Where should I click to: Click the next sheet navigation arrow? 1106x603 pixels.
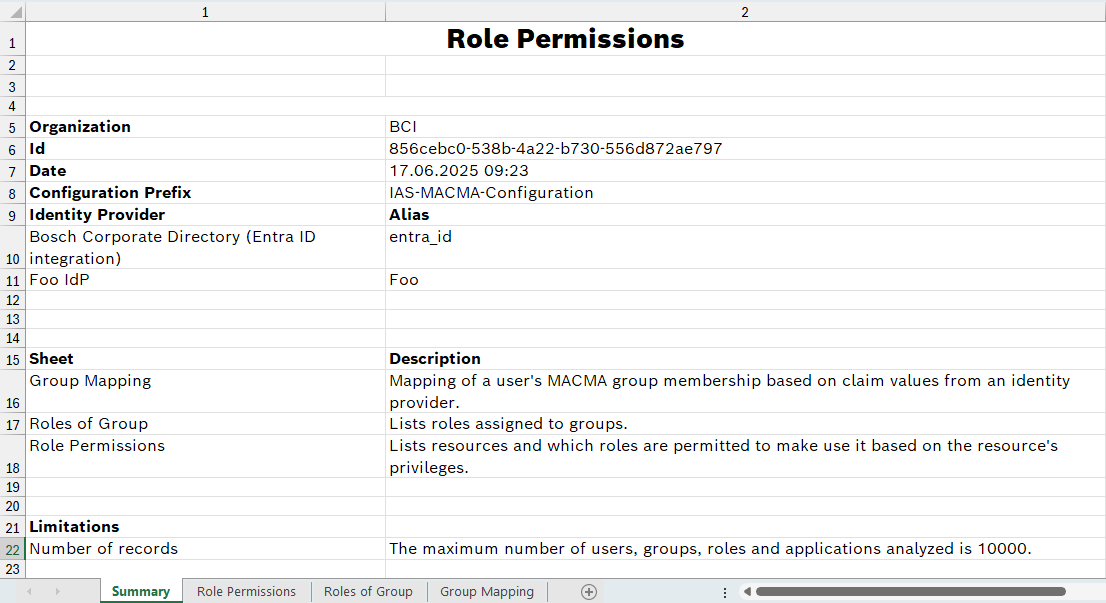[57, 592]
